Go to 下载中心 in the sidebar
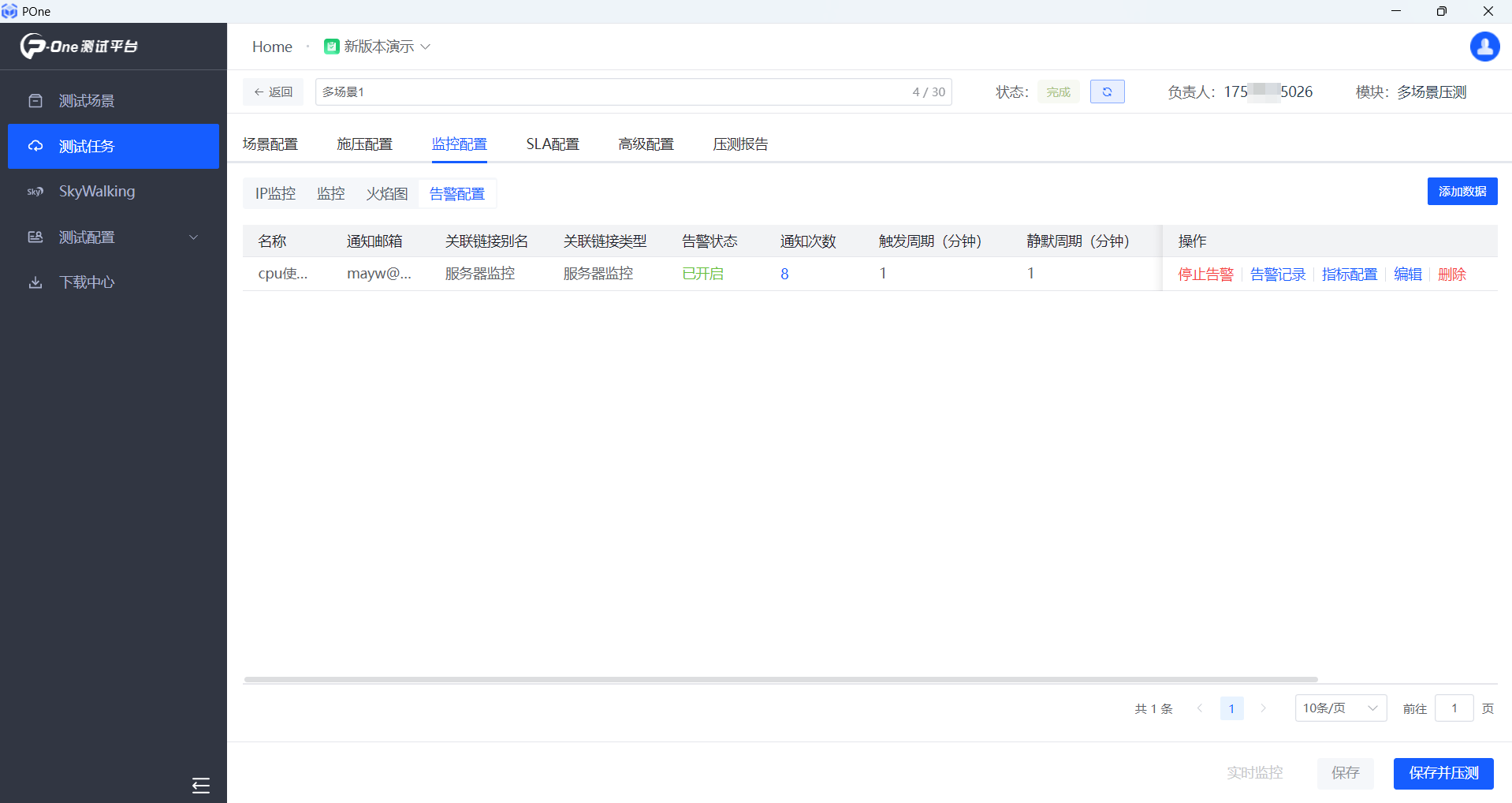This screenshot has width=1512, height=803. point(87,282)
